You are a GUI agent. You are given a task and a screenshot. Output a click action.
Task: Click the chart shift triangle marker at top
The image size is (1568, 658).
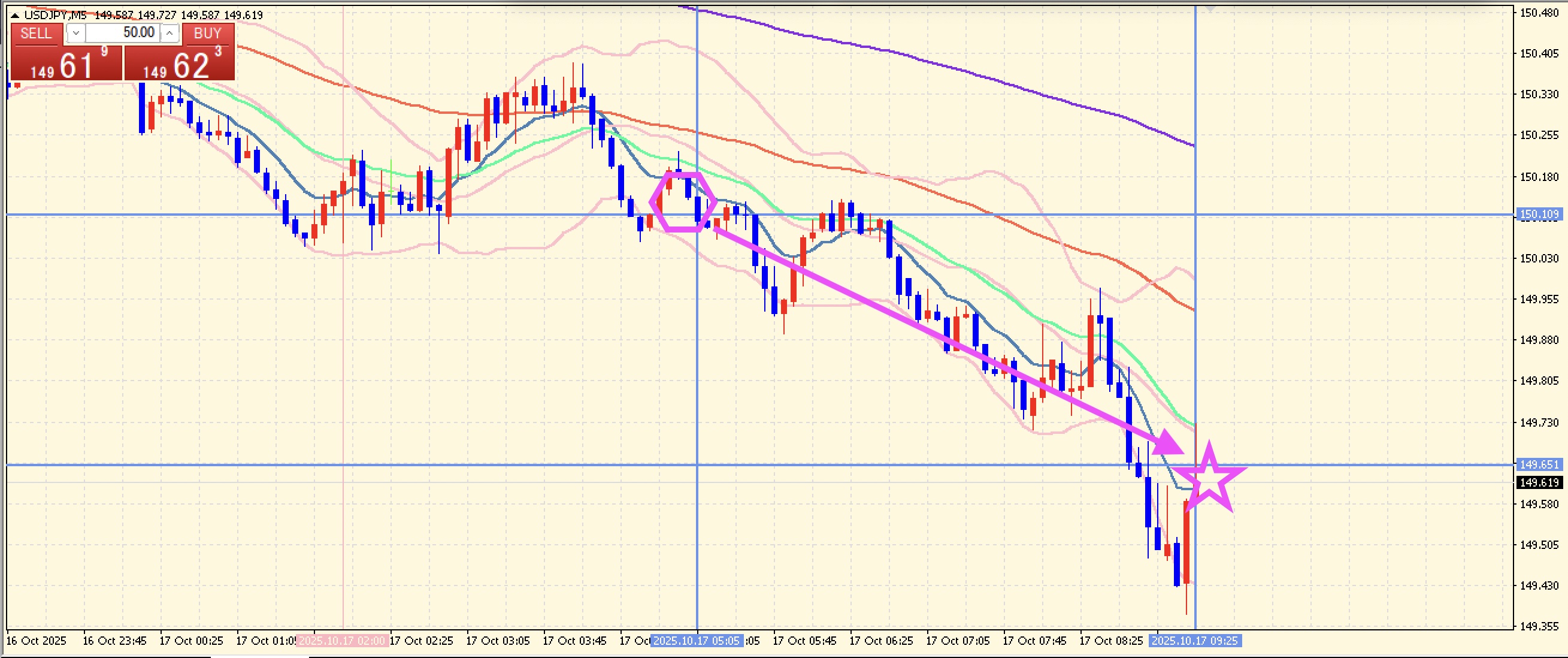pos(1209,8)
